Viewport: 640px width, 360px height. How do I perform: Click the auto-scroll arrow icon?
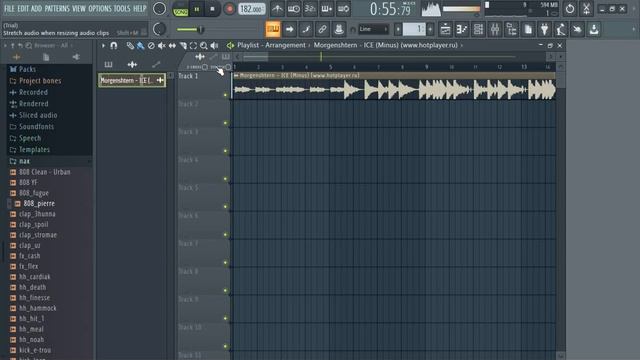click(x=289, y=29)
